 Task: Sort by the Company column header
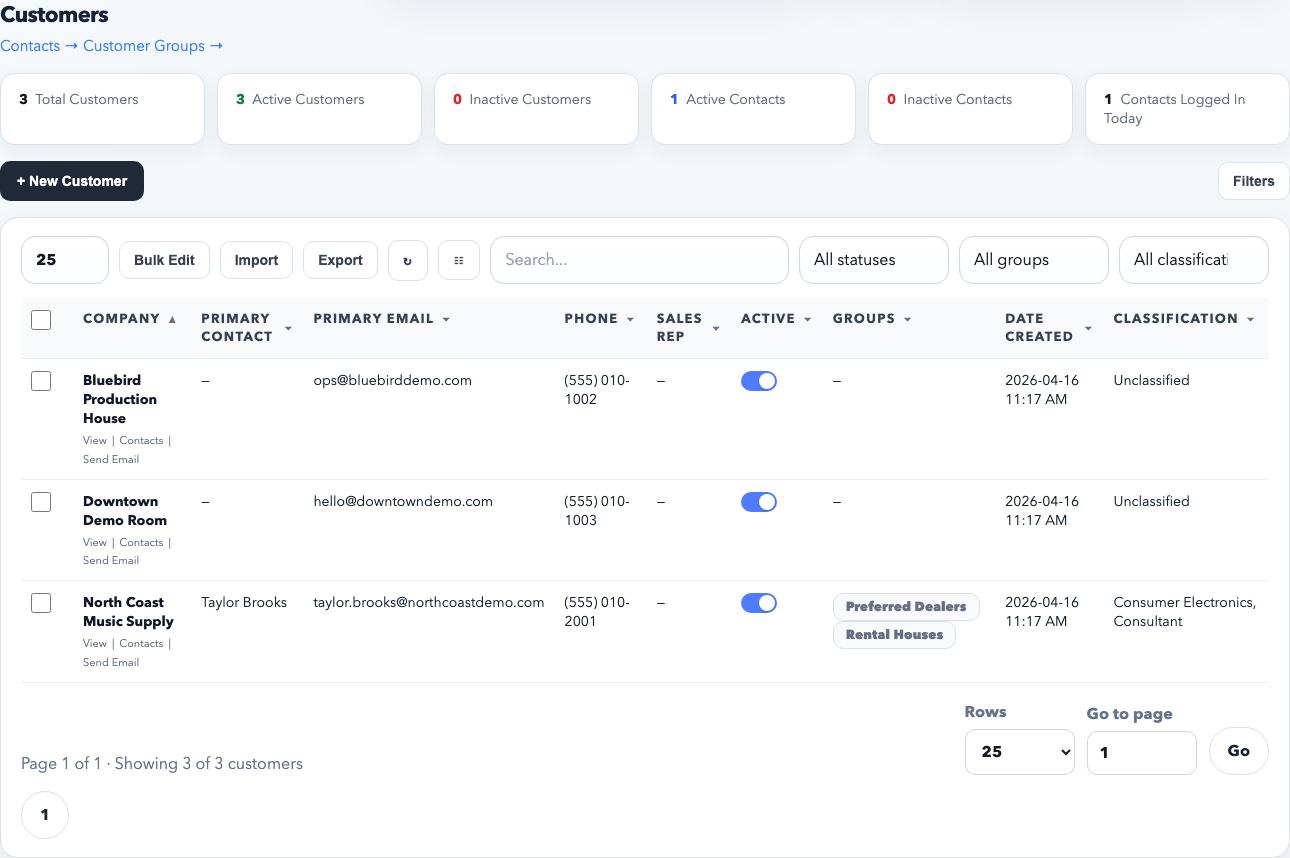pos(129,319)
